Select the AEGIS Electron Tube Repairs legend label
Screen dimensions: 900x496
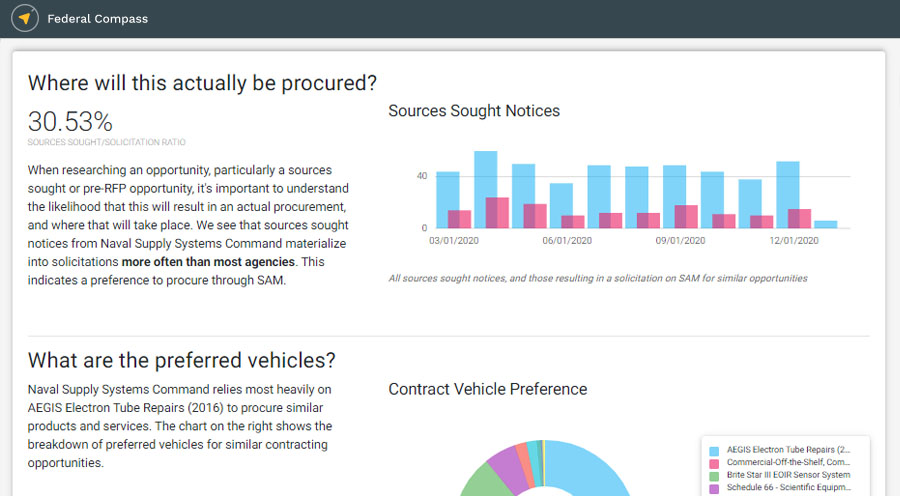pyautogui.click(x=789, y=450)
